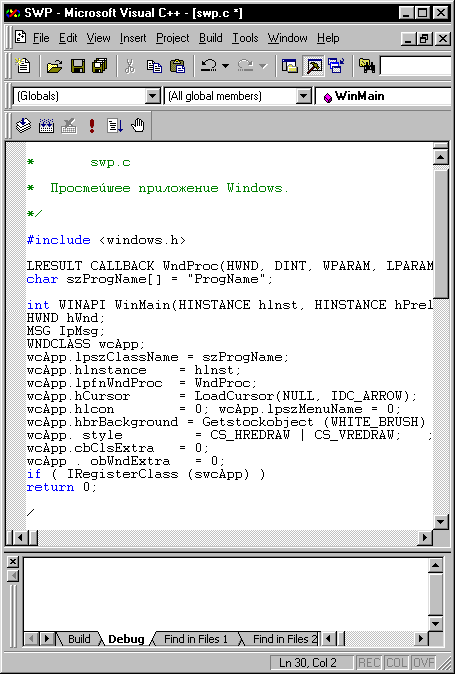Open the Window List icon
The height and width of the screenshot is (674, 455).
pyautogui.click(x=336, y=66)
